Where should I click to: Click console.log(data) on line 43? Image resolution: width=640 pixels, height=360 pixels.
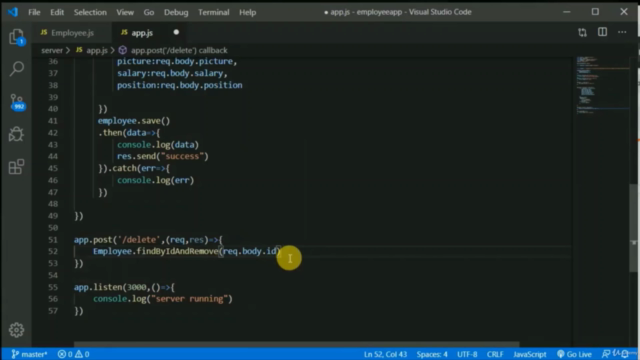[158, 145]
